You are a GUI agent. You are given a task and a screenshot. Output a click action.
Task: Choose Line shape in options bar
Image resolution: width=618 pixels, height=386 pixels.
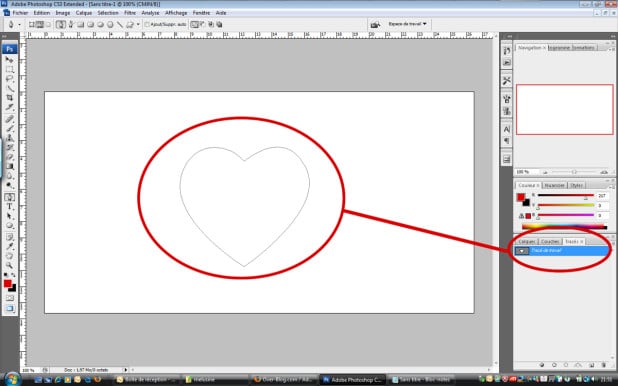point(120,24)
